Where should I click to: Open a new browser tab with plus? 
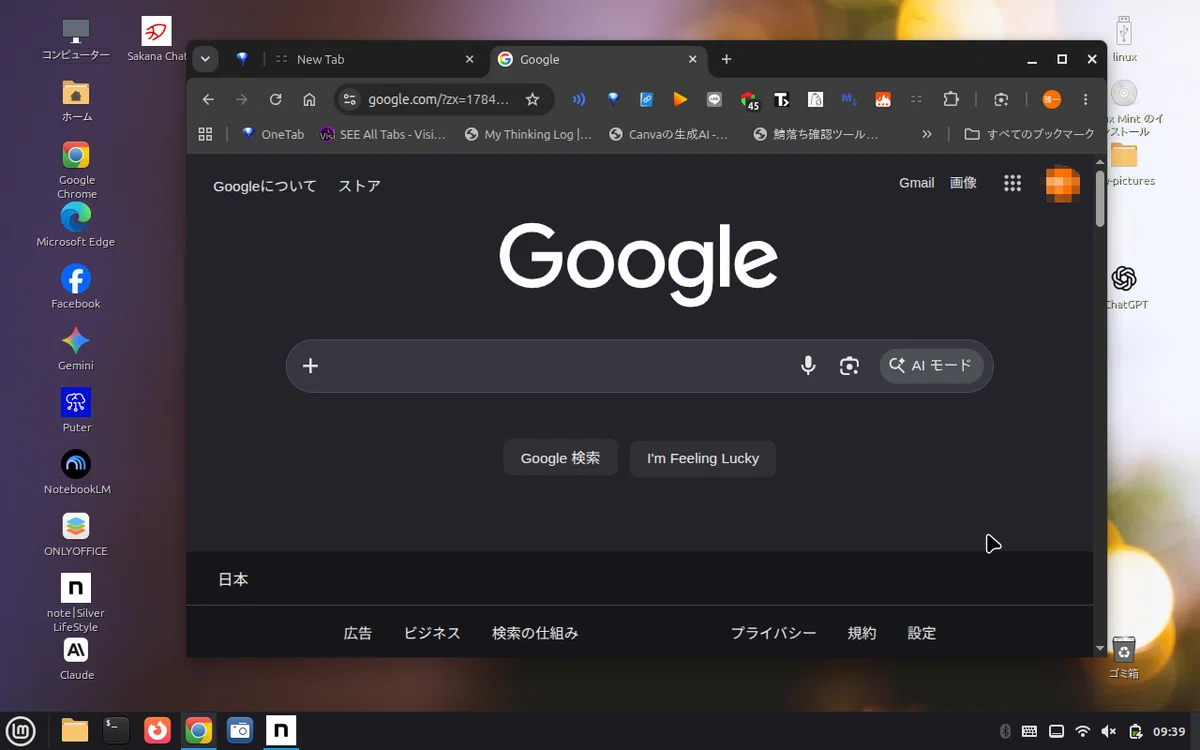coord(726,59)
